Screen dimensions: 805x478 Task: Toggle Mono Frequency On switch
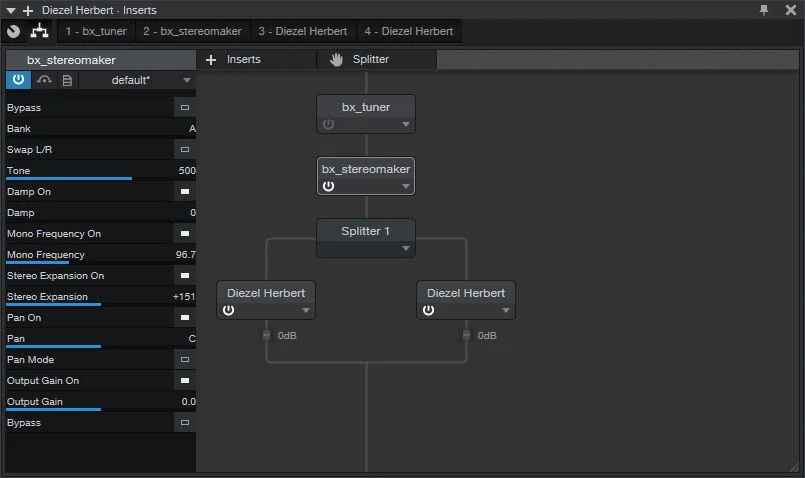tap(185, 234)
